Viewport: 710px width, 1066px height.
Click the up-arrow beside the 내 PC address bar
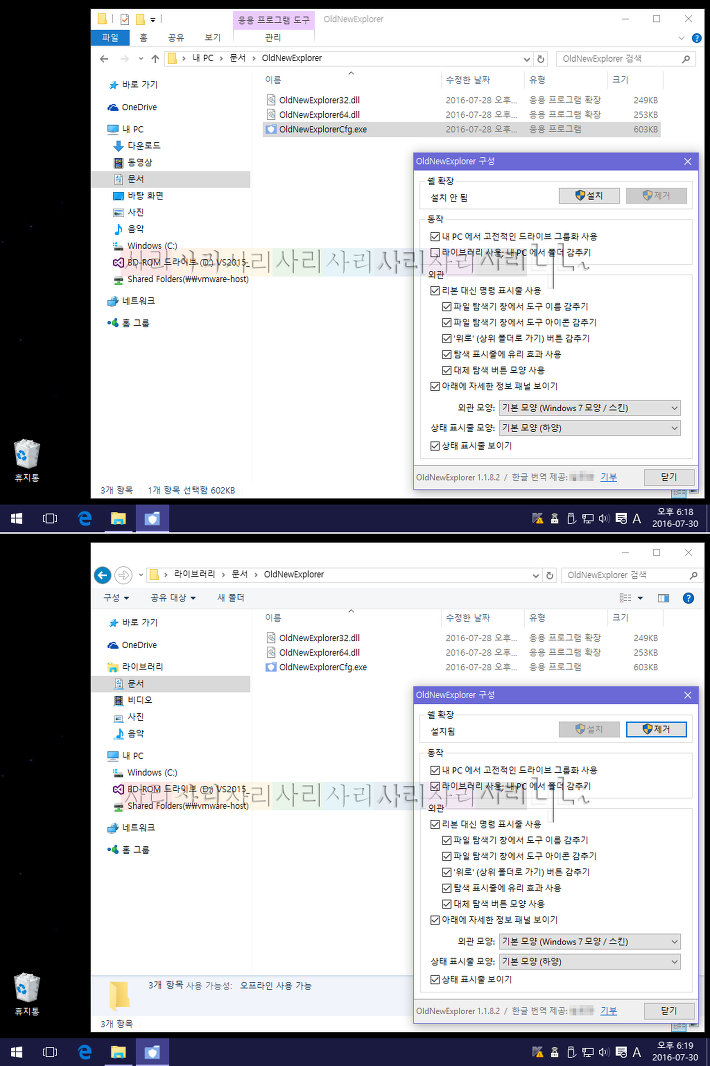[155, 59]
